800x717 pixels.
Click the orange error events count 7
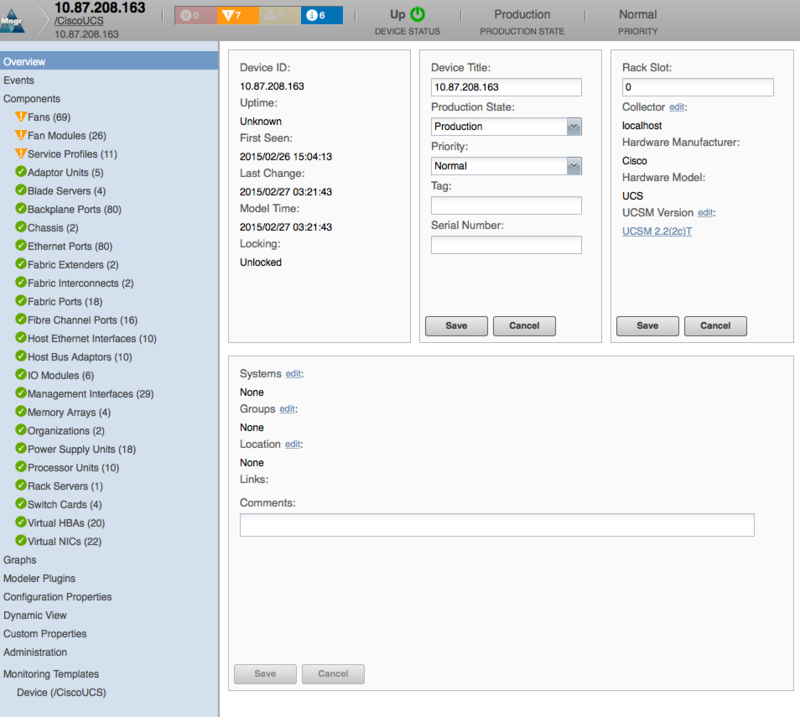237,15
